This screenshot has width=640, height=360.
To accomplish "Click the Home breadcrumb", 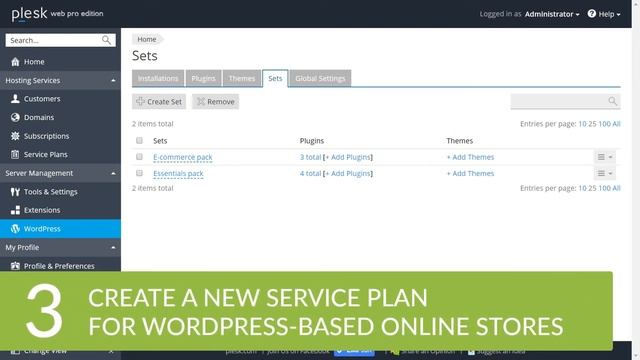I will (147, 39).
